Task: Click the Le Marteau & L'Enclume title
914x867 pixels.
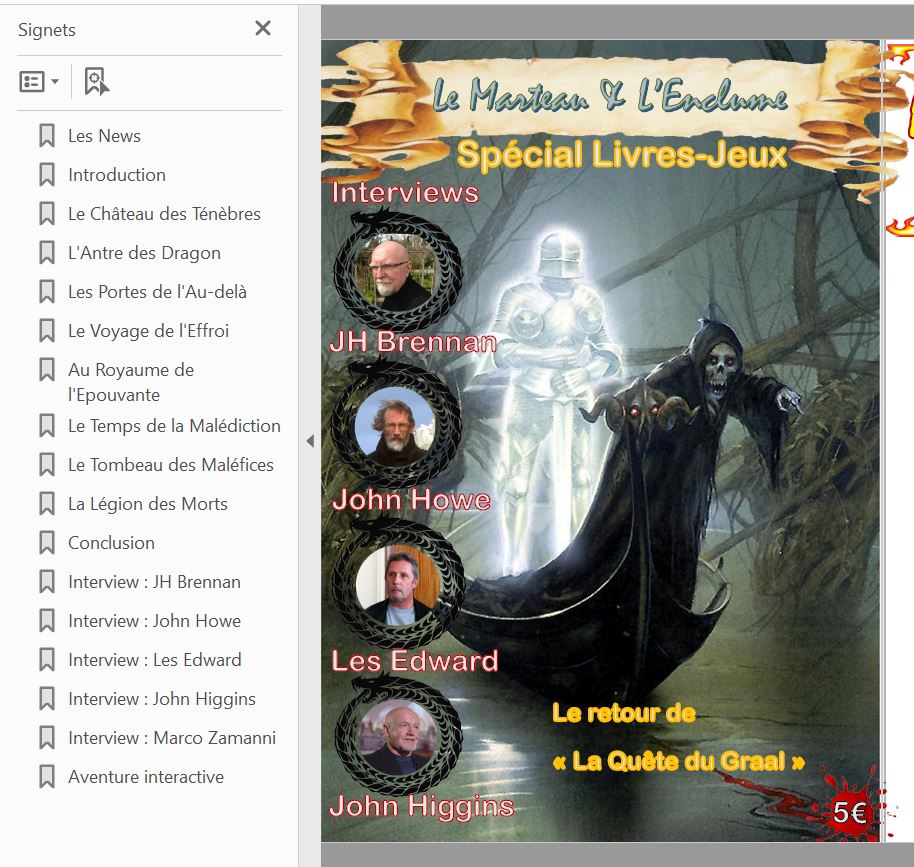Action: [610, 95]
